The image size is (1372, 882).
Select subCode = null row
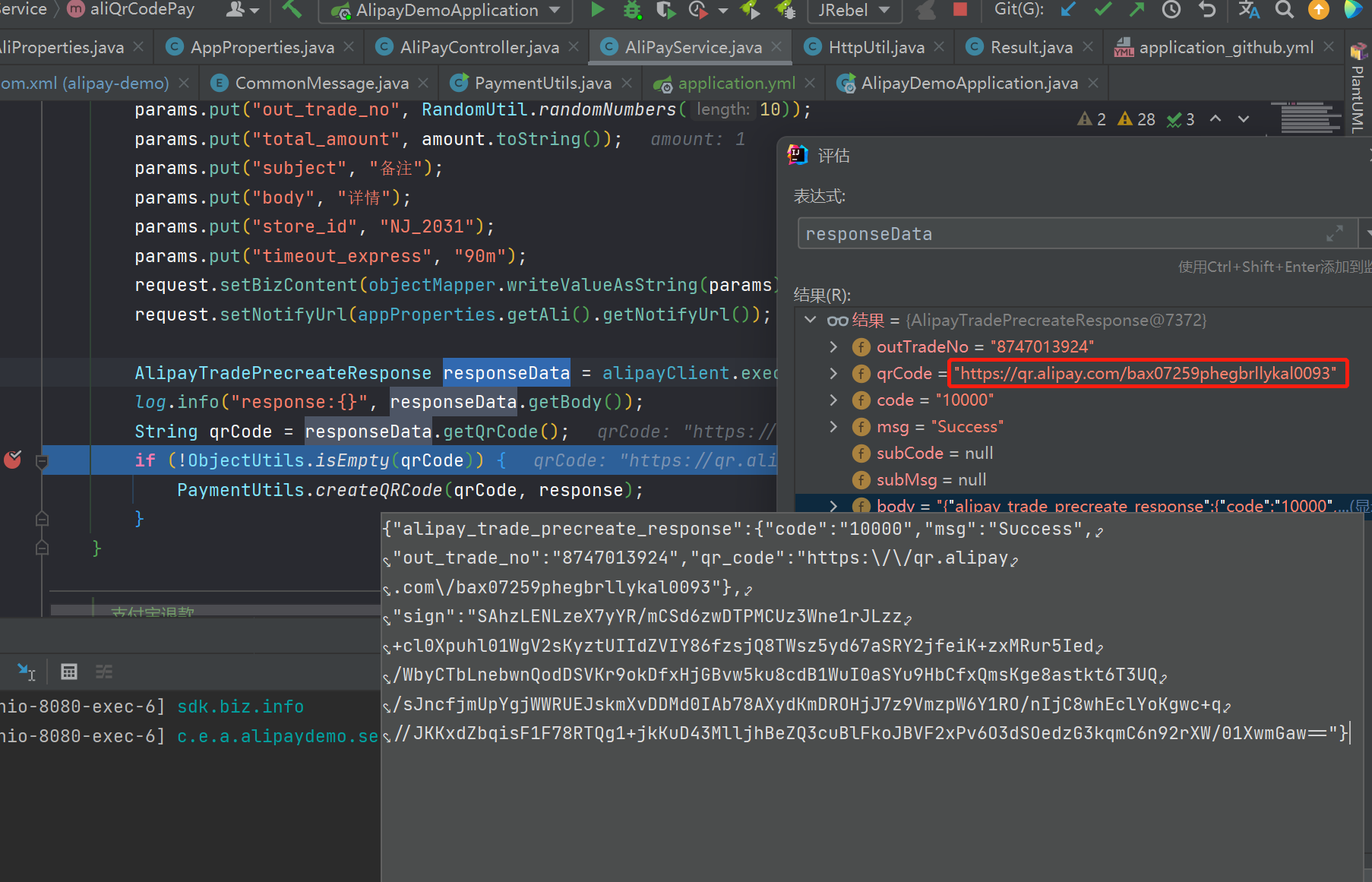coord(1083,453)
